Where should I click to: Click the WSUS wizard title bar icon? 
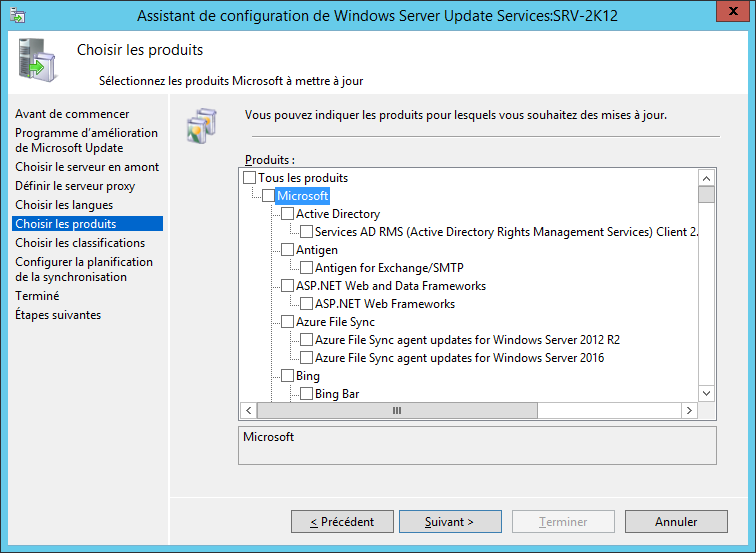[x=18, y=15]
